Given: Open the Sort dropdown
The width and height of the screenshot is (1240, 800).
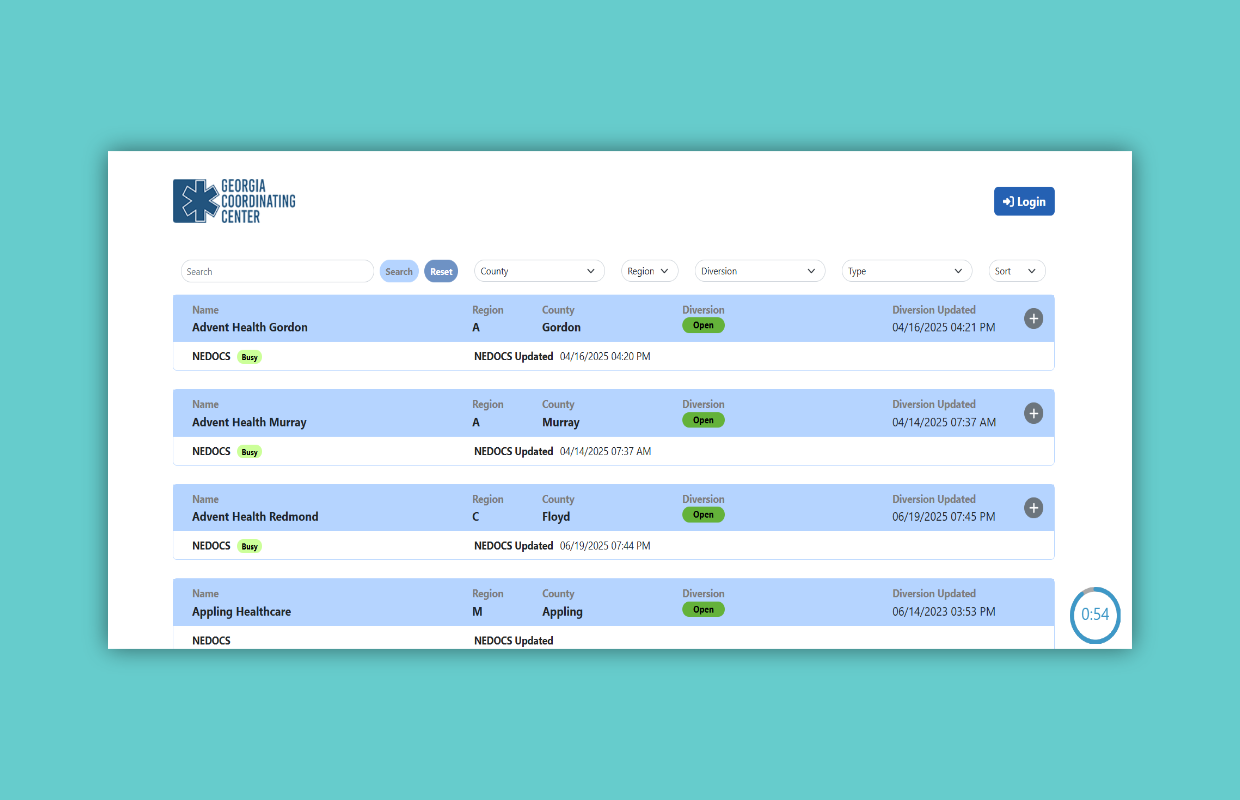Looking at the screenshot, I should point(1017,271).
